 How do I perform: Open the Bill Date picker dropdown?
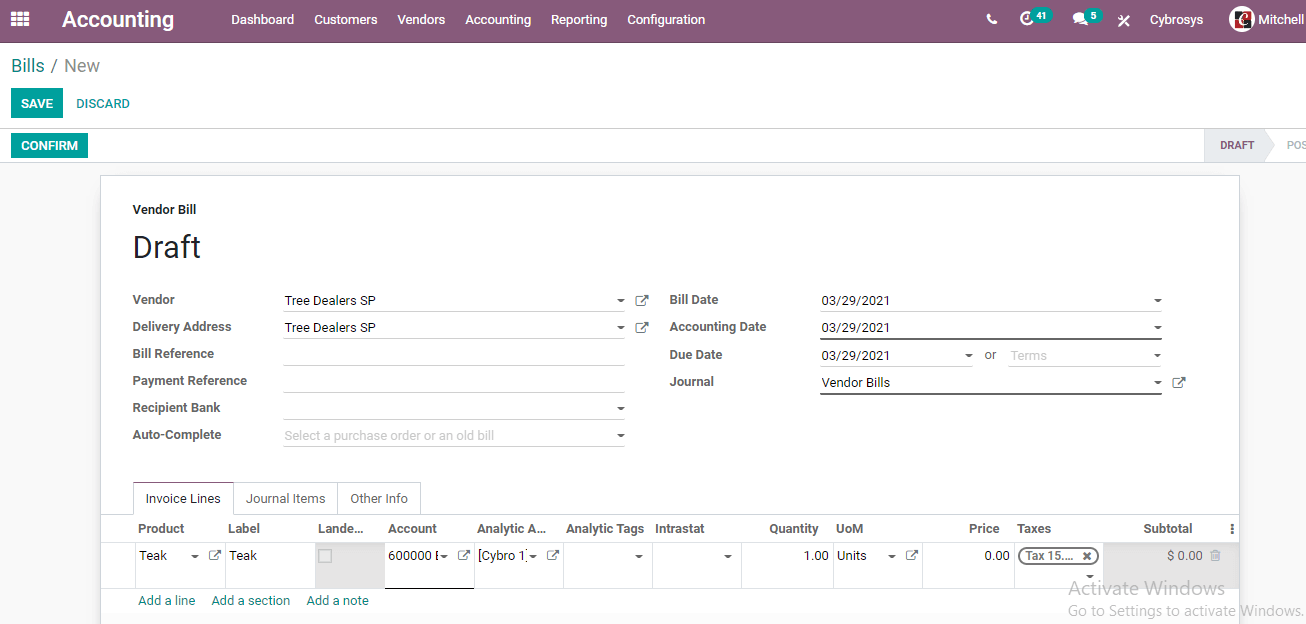[x=1157, y=301]
